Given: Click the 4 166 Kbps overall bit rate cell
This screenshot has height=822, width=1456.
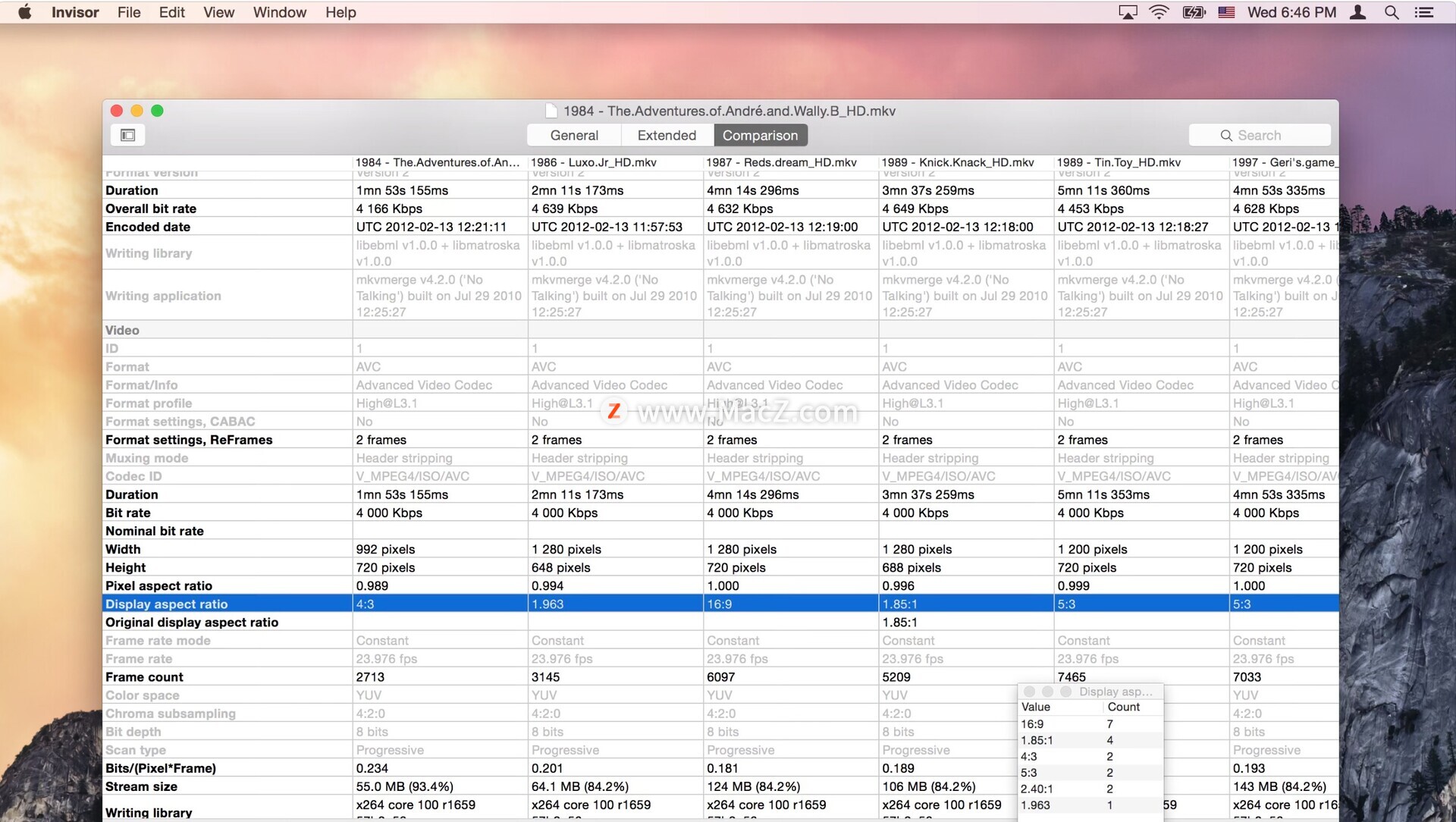Looking at the screenshot, I should (440, 209).
